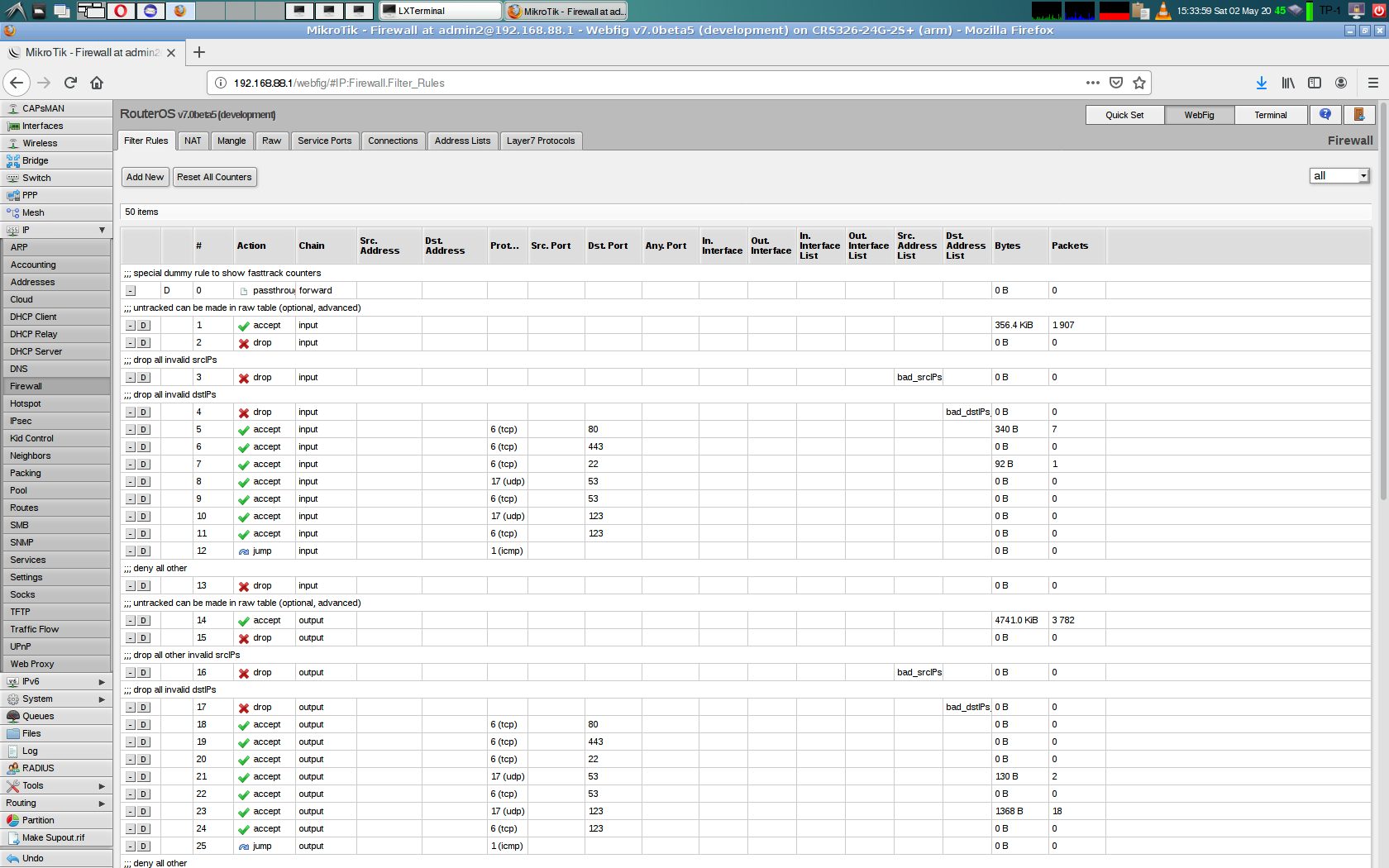Switch to the Mangle tab
Image resolution: width=1389 pixels, height=868 pixels.
click(231, 141)
